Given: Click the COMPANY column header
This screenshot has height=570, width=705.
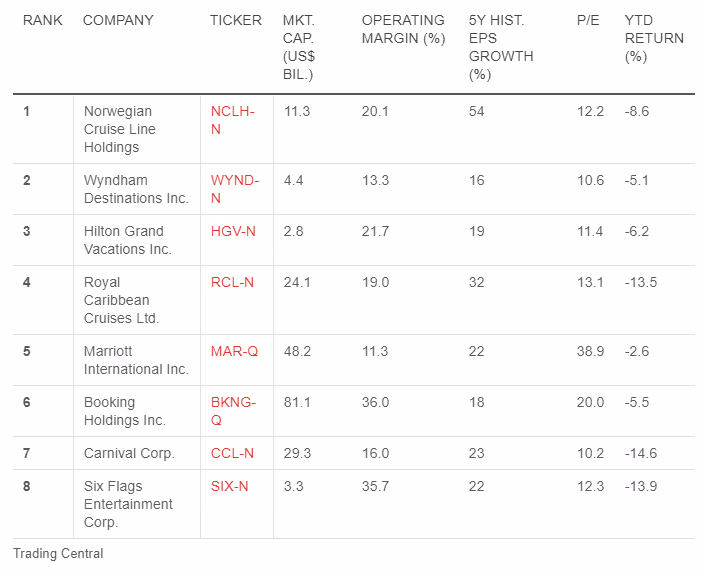Looking at the screenshot, I should coord(118,20).
